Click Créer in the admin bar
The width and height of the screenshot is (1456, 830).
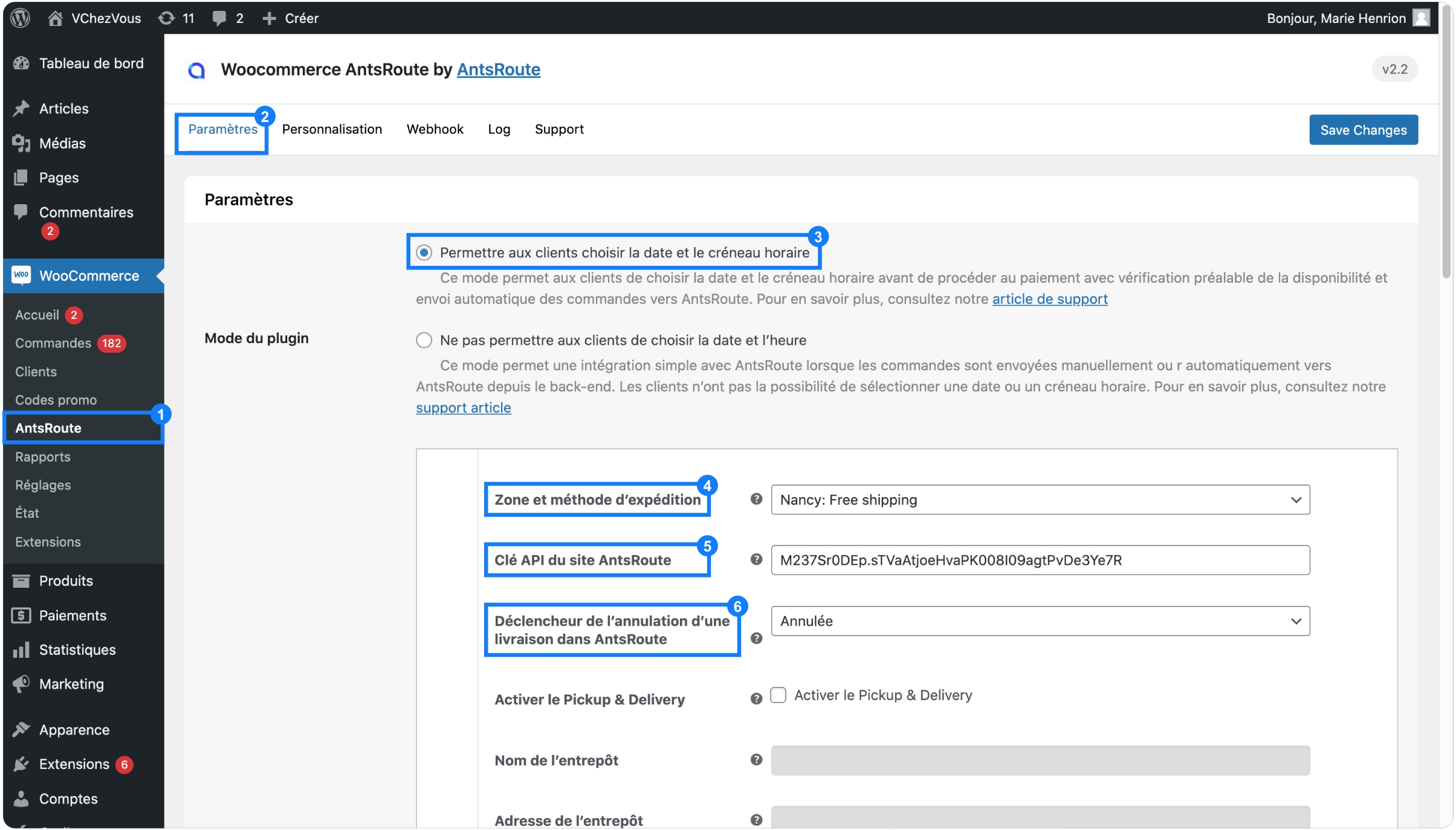[302, 18]
